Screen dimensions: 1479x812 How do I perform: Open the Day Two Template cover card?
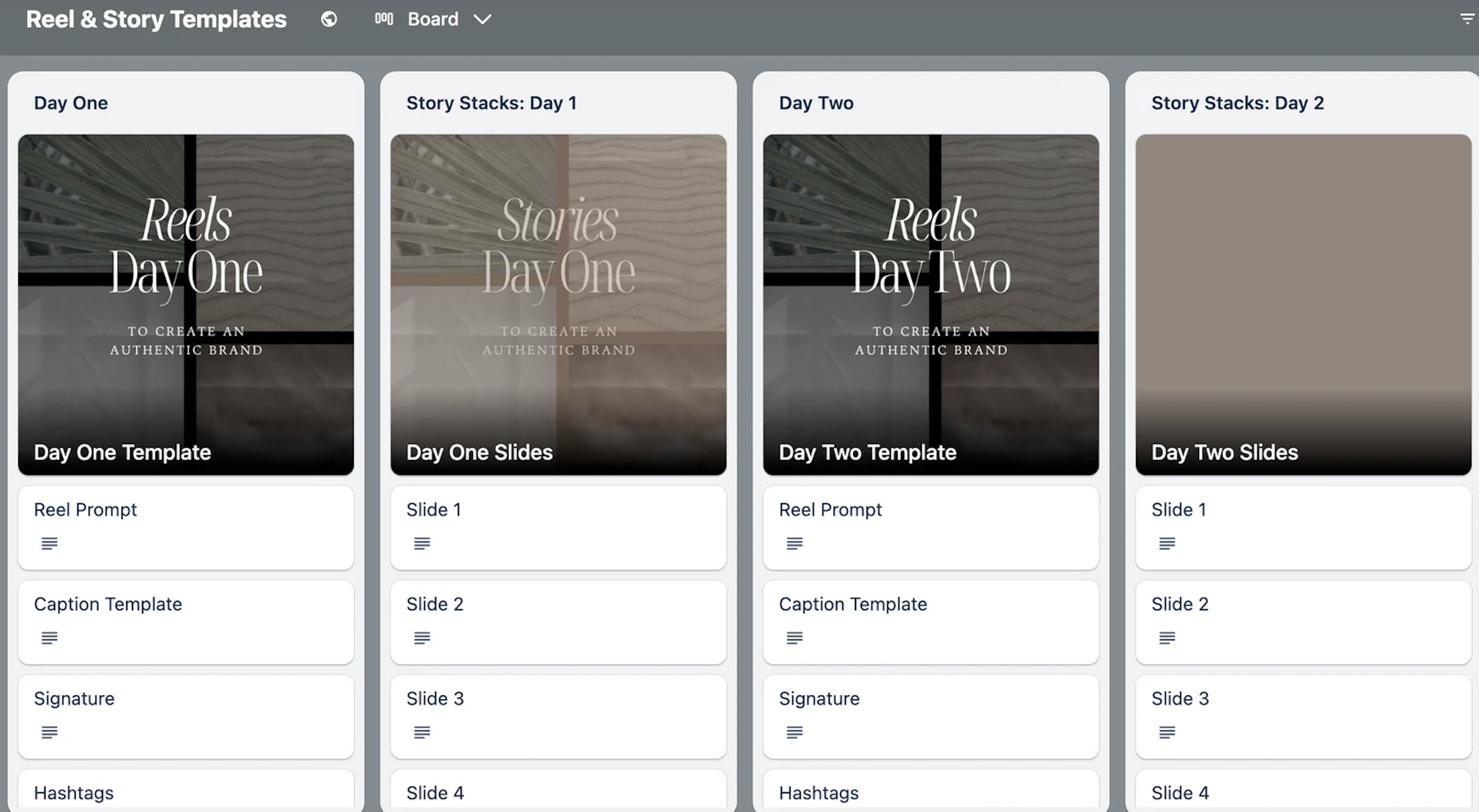point(931,304)
